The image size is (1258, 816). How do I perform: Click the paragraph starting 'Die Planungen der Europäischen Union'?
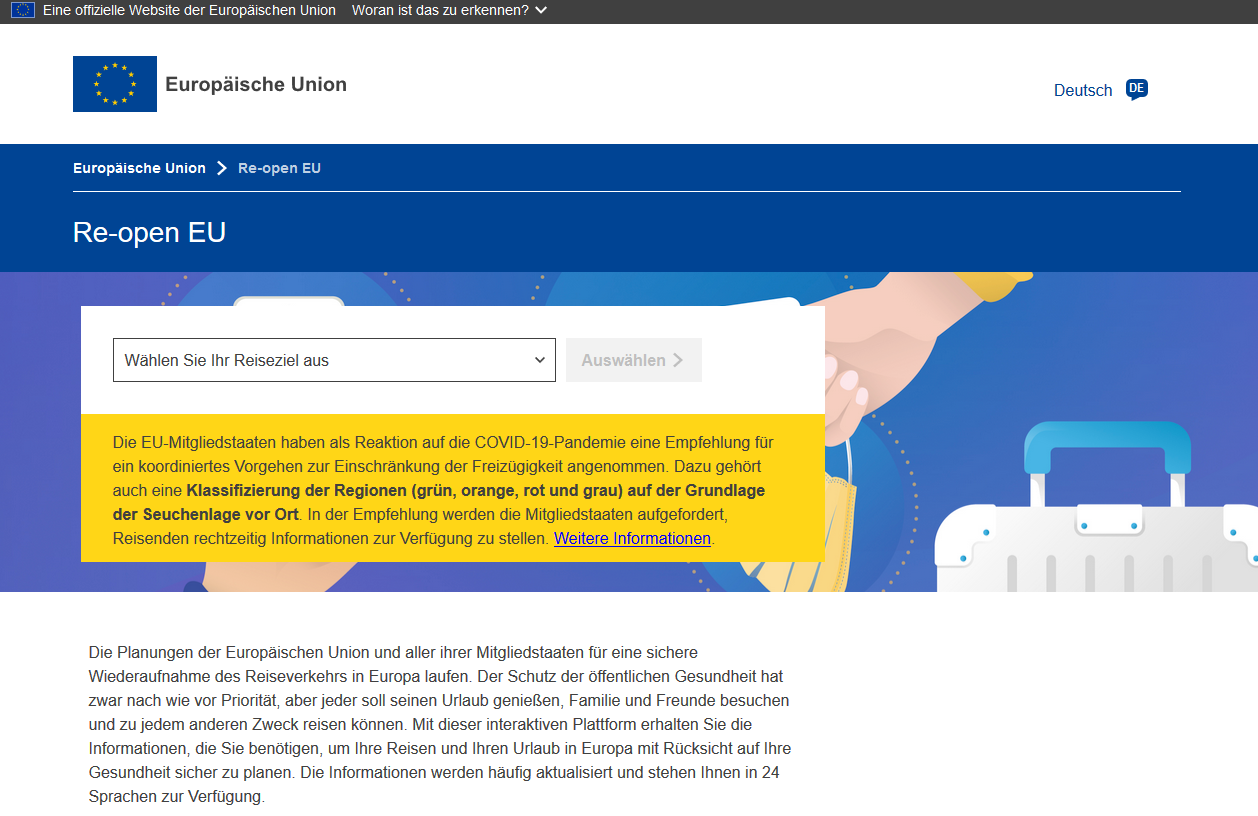(x=440, y=724)
